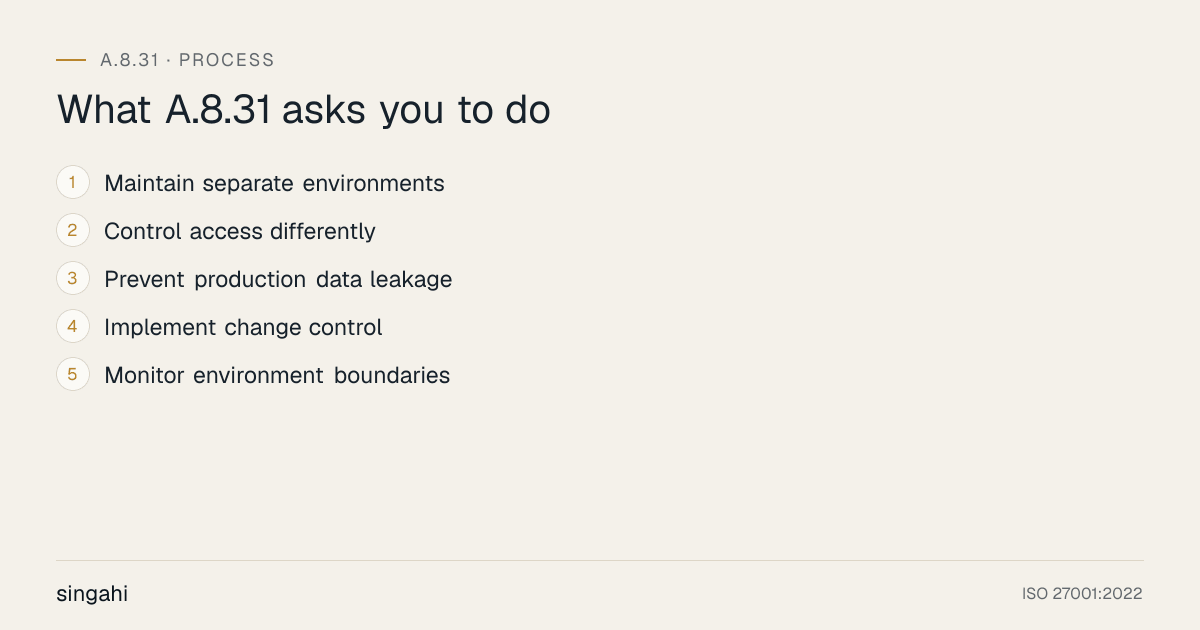Click the orange dash before A.8.31
The height and width of the screenshot is (630, 1200).
point(71,60)
